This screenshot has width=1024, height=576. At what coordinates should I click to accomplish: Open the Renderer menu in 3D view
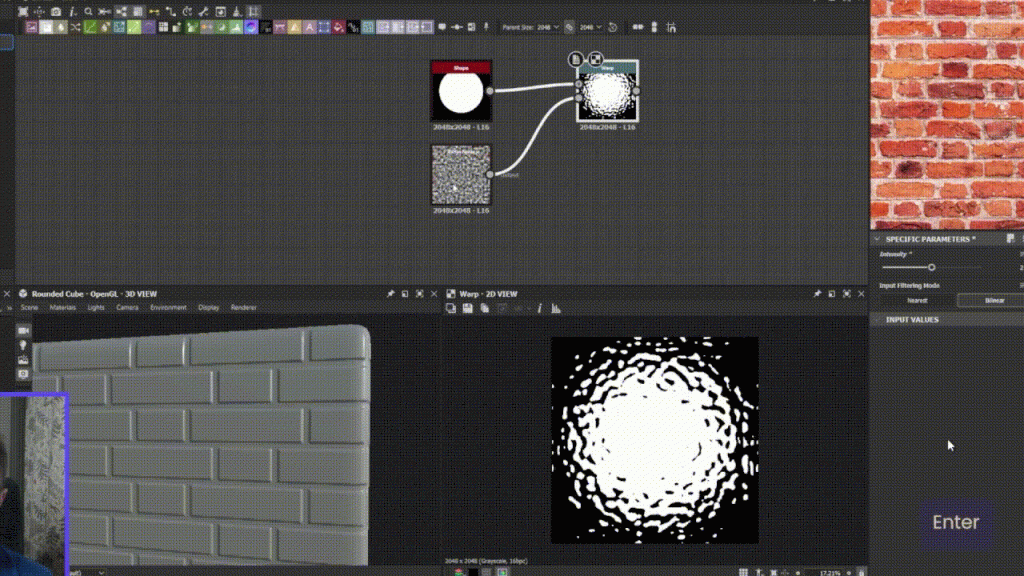coord(244,308)
